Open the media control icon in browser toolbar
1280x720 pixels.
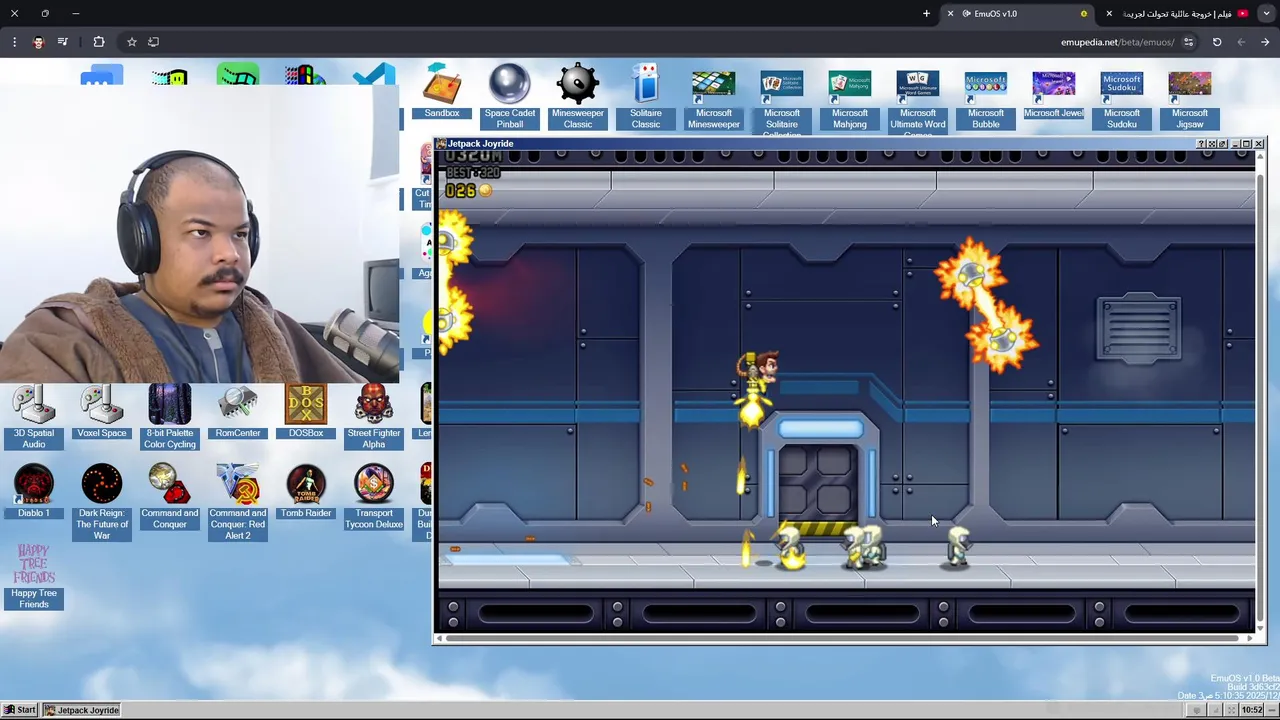(63, 42)
